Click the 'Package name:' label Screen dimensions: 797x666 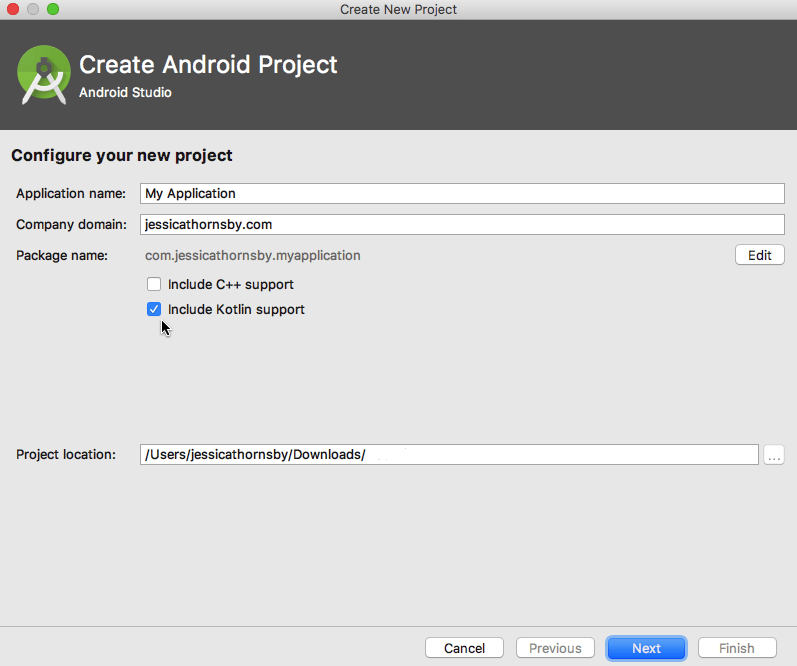(62, 255)
